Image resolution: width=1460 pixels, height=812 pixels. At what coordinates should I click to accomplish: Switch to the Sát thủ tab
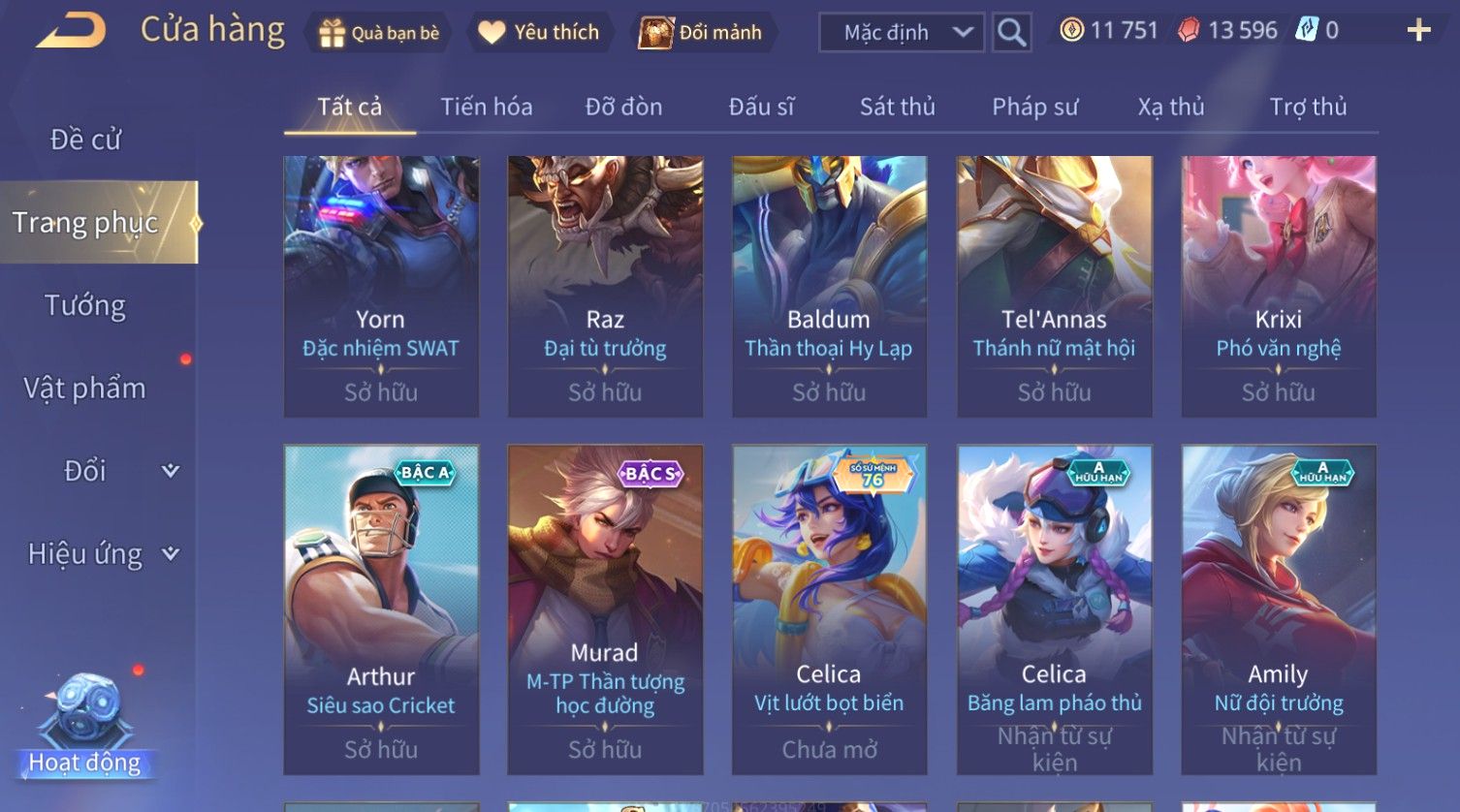point(898,107)
